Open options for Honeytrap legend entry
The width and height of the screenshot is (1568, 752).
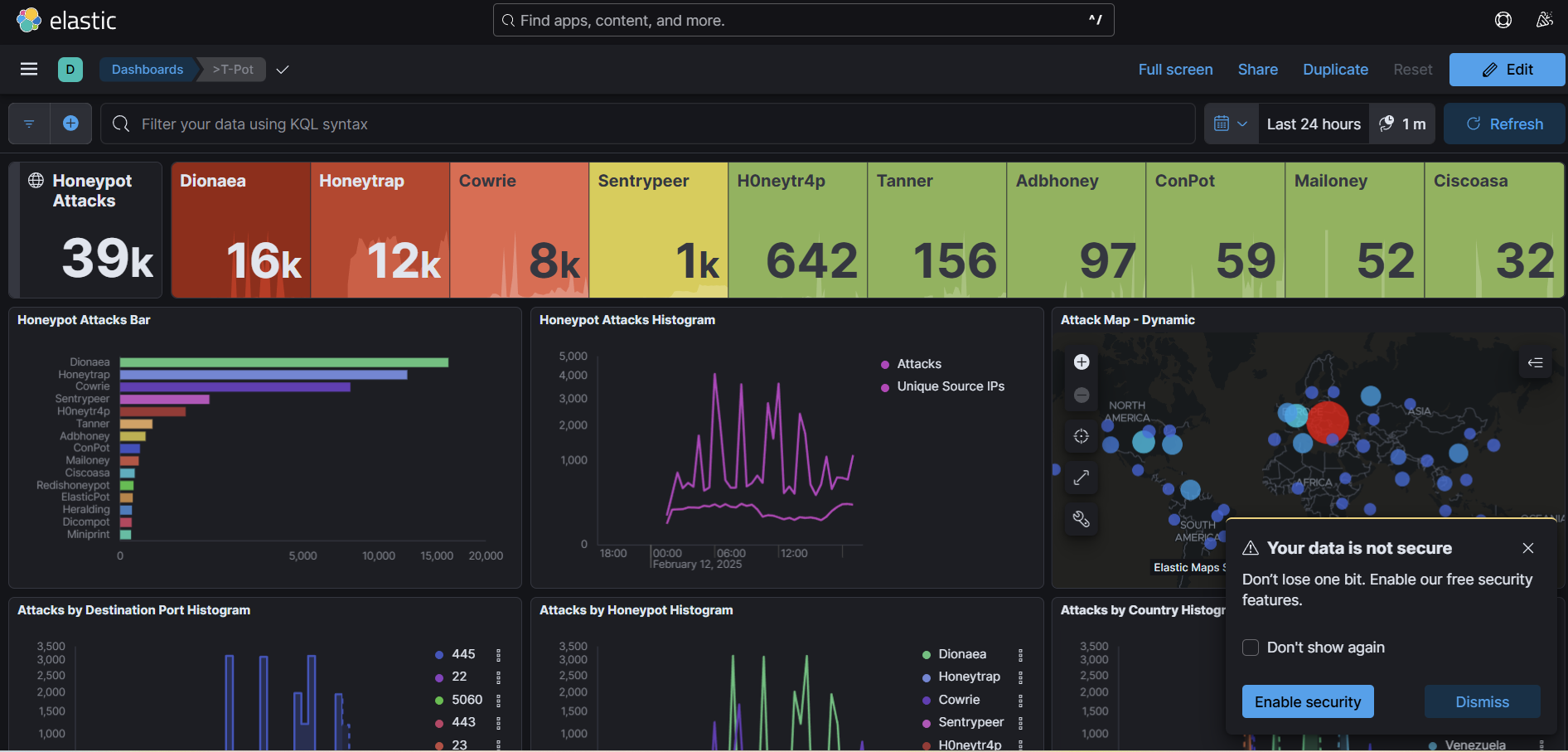coord(1020,677)
